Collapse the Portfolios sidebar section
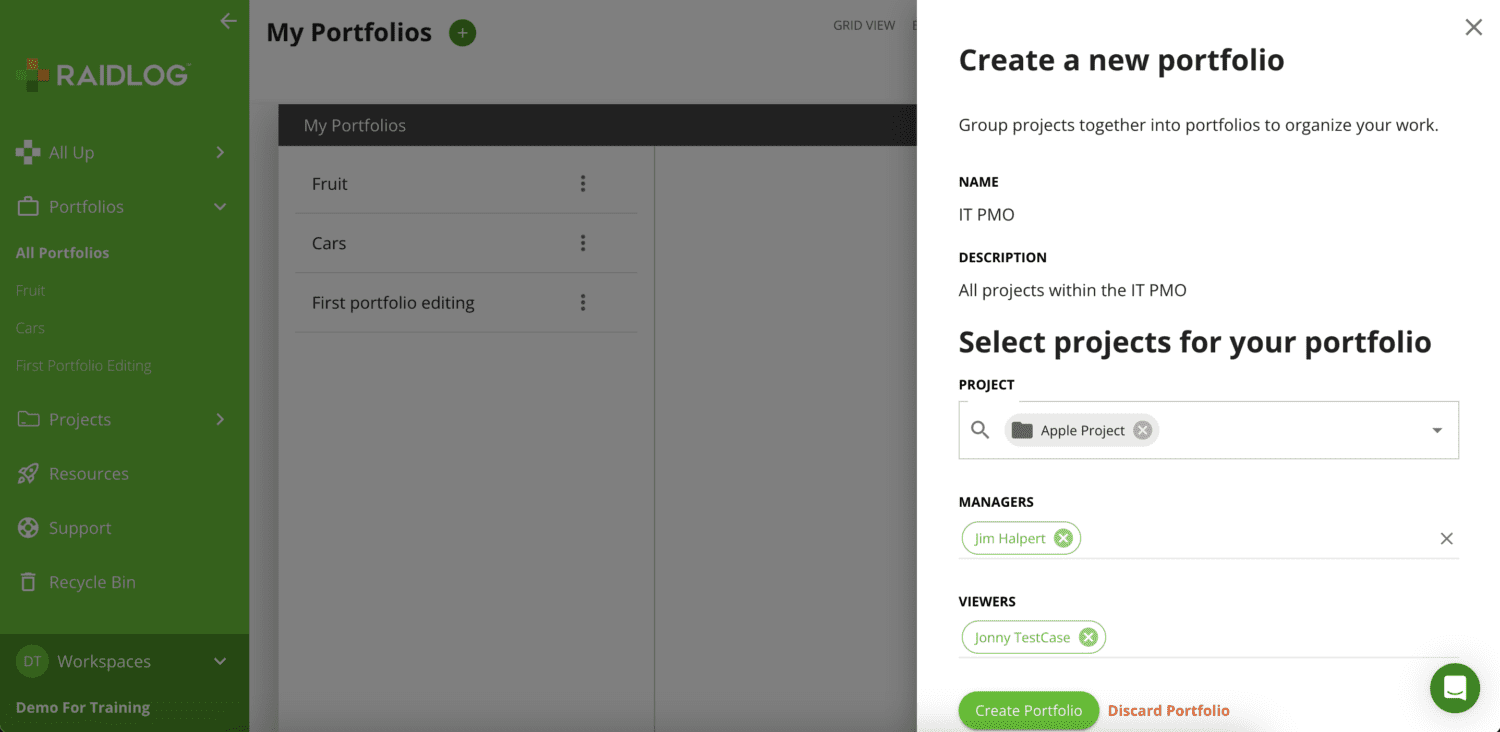Screen dimensions: 1500x732 tap(220, 207)
